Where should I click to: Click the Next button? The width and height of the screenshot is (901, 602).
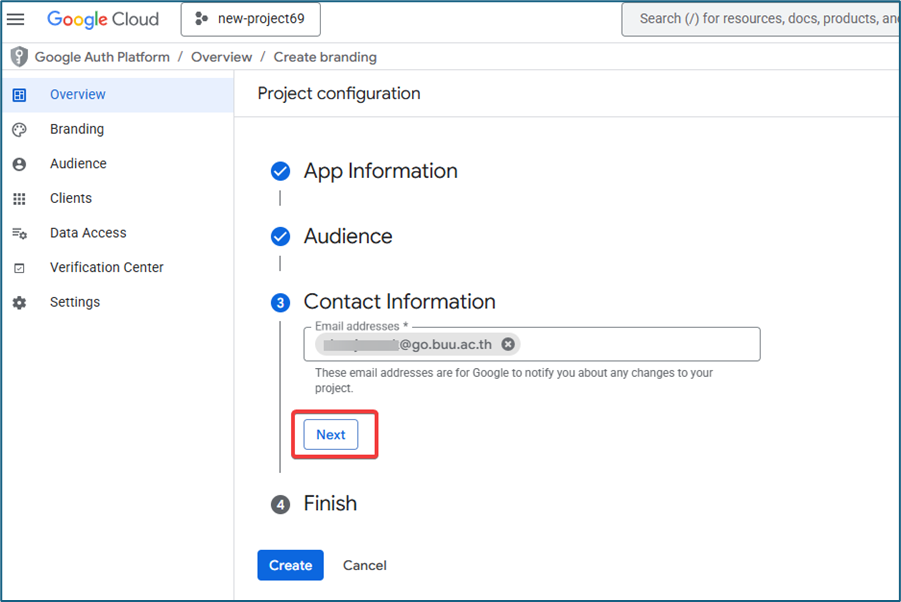tap(331, 435)
